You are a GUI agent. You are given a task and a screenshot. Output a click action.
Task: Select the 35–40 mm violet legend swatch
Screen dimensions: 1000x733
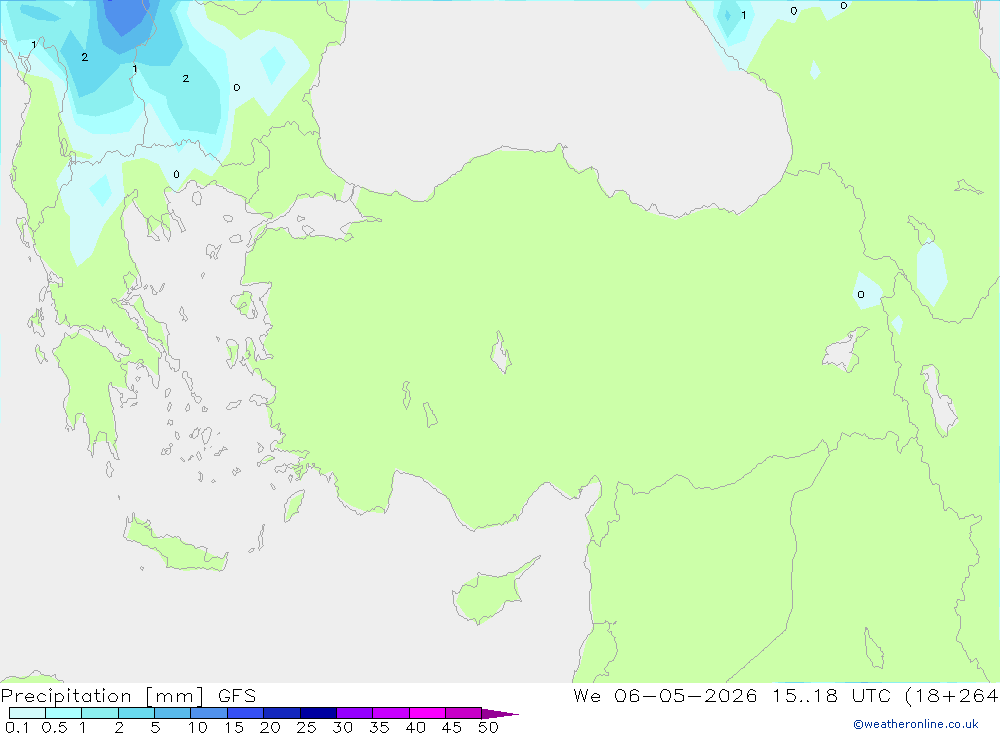tap(391, 713)
